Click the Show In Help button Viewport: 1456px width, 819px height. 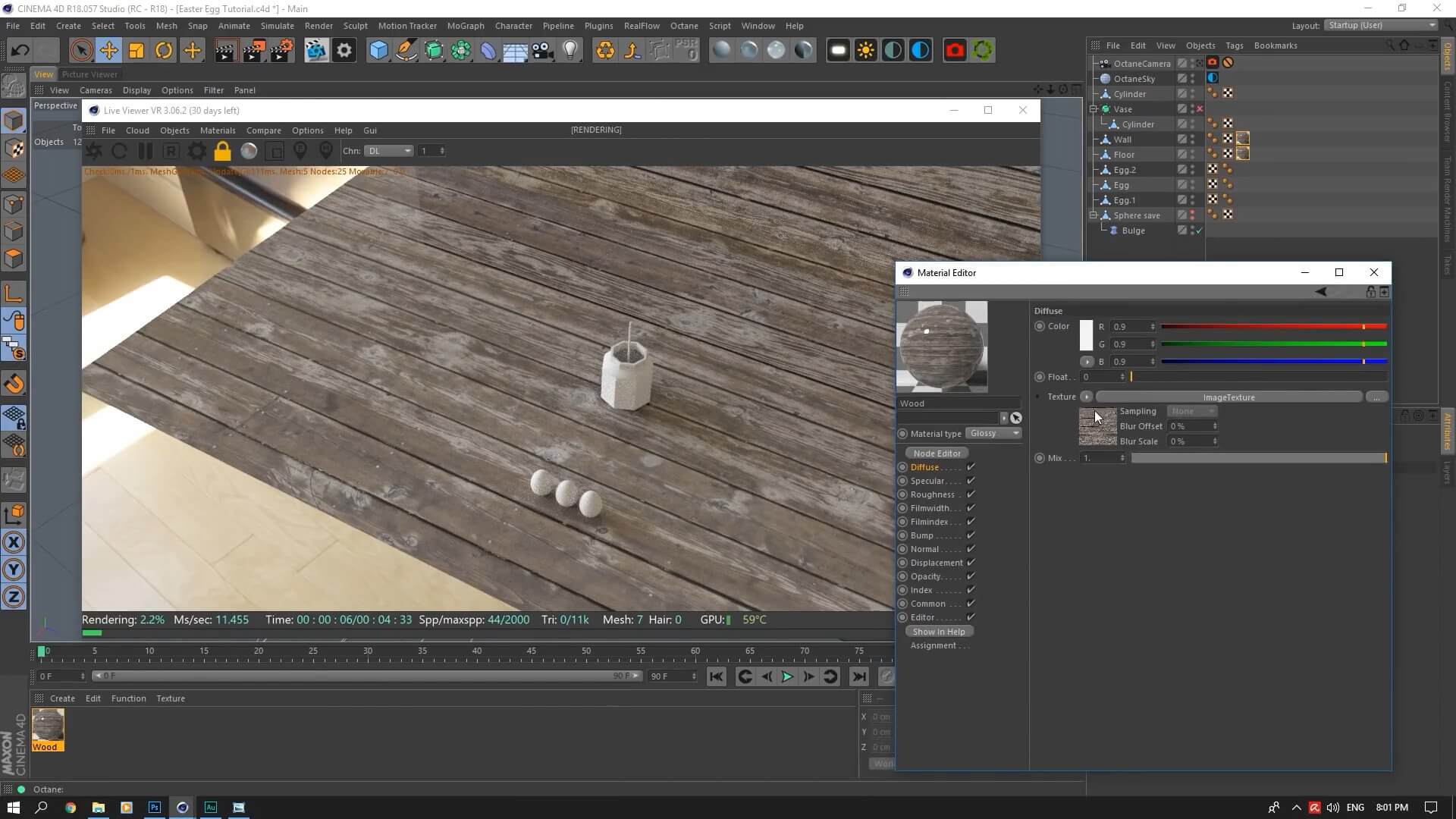click(x=939, y=631)
